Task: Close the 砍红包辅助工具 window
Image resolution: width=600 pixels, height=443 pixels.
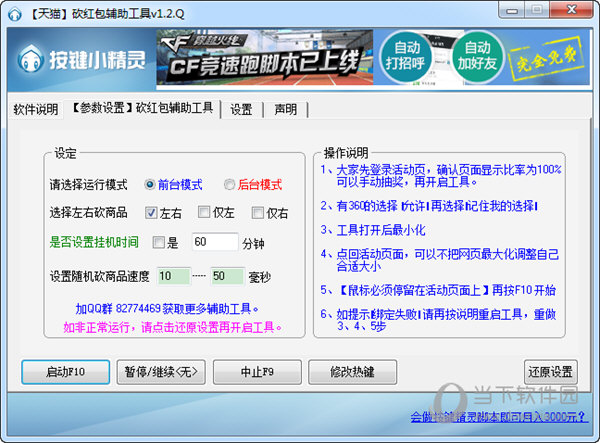Action: (x=571, y=10)
